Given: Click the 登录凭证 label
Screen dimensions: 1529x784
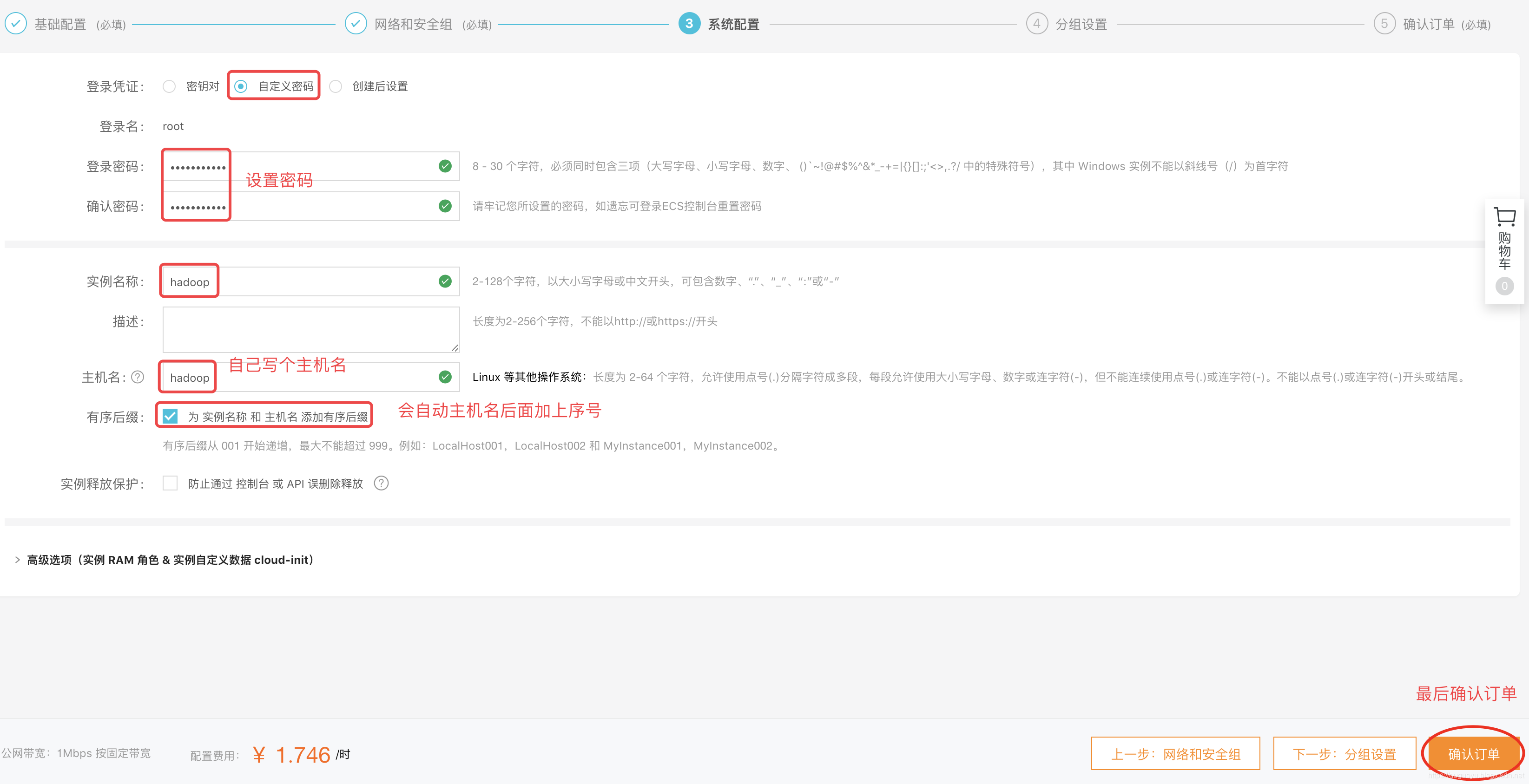Looking at the screenshot, I should (116, 86).
